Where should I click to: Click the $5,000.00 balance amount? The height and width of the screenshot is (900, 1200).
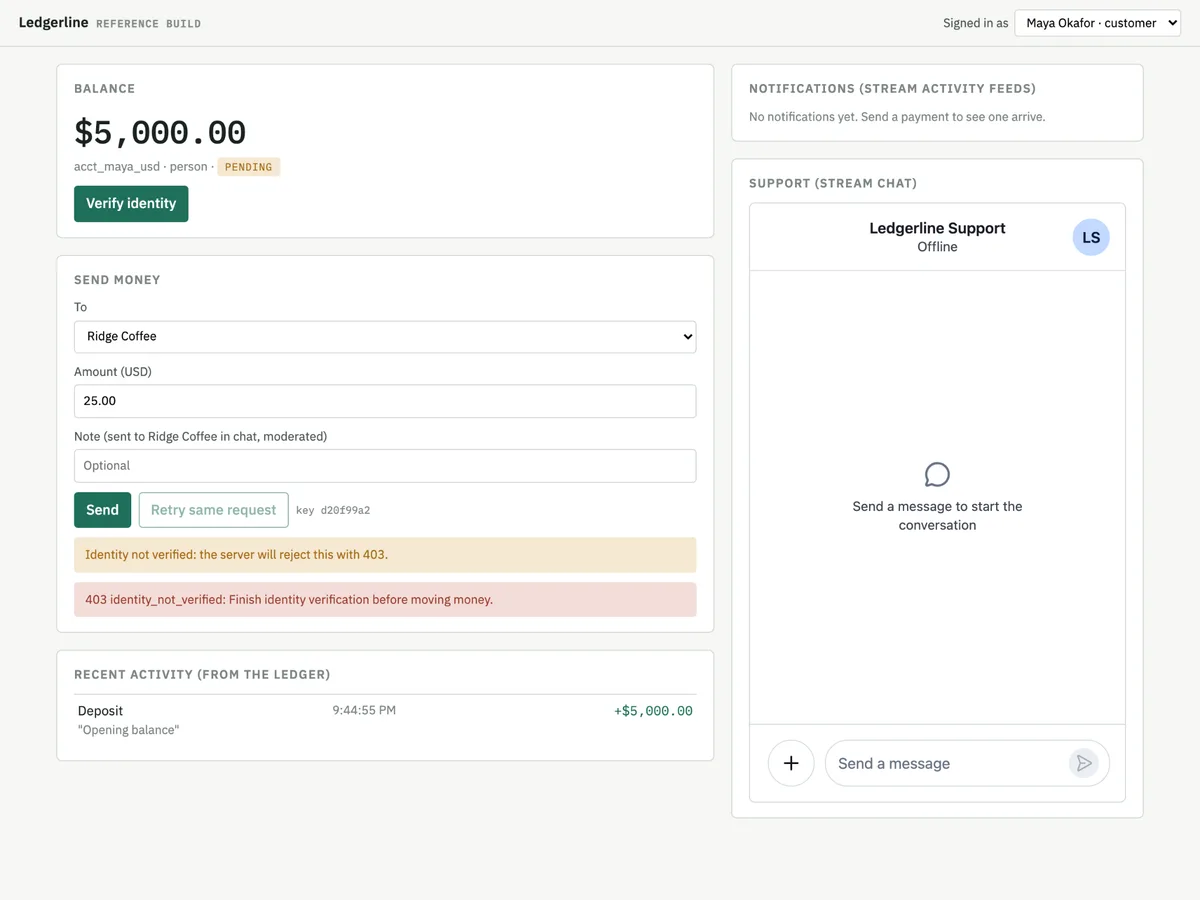coord(160,132)
